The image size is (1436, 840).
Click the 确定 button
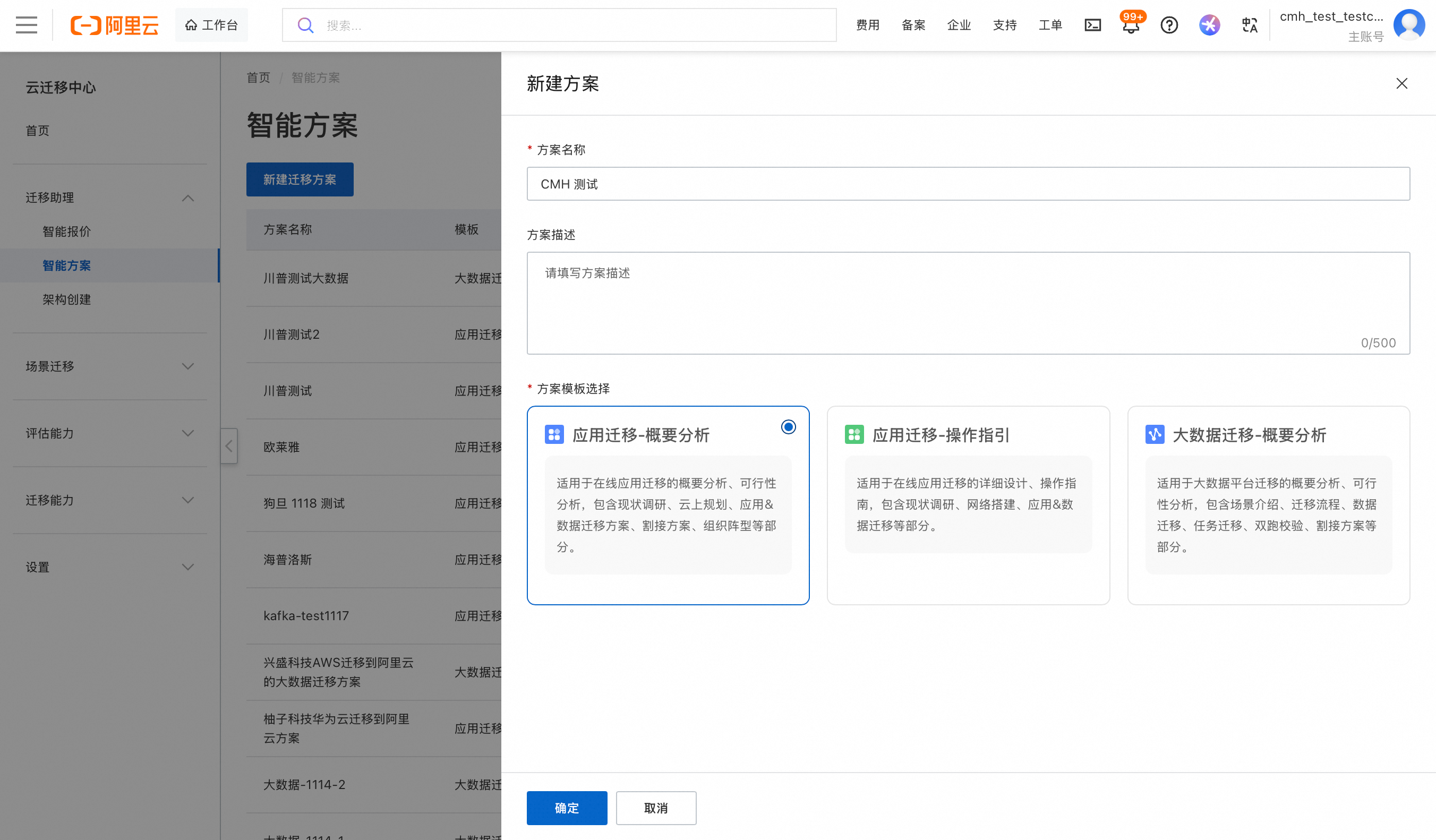(x=567, y=808)
